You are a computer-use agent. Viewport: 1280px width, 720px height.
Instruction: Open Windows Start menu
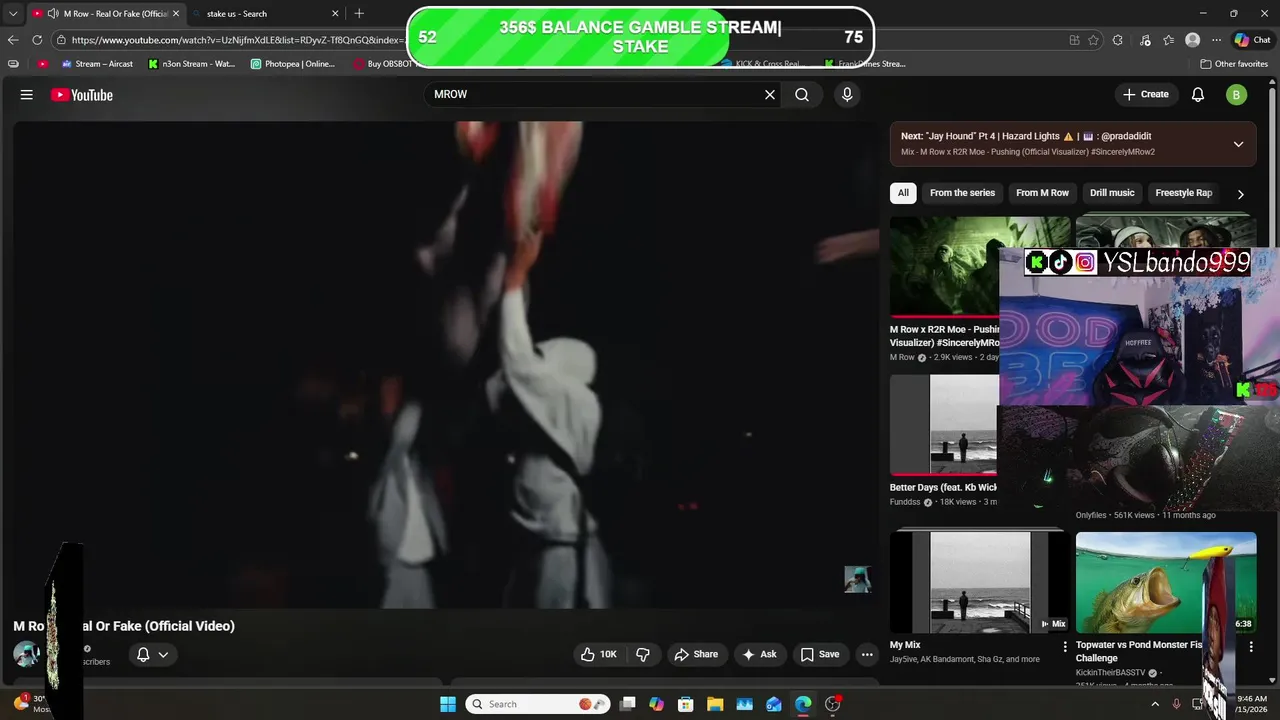448,704
